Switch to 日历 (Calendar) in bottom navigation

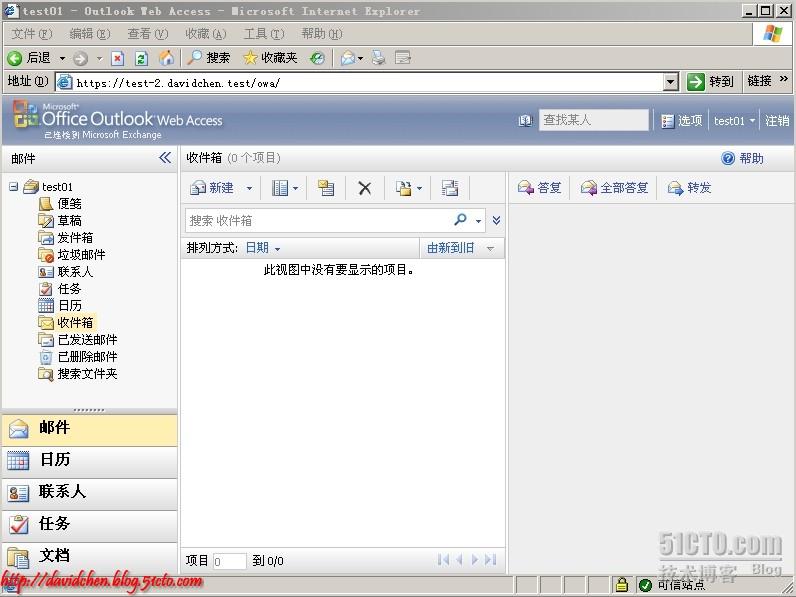[x=89, y=460]
